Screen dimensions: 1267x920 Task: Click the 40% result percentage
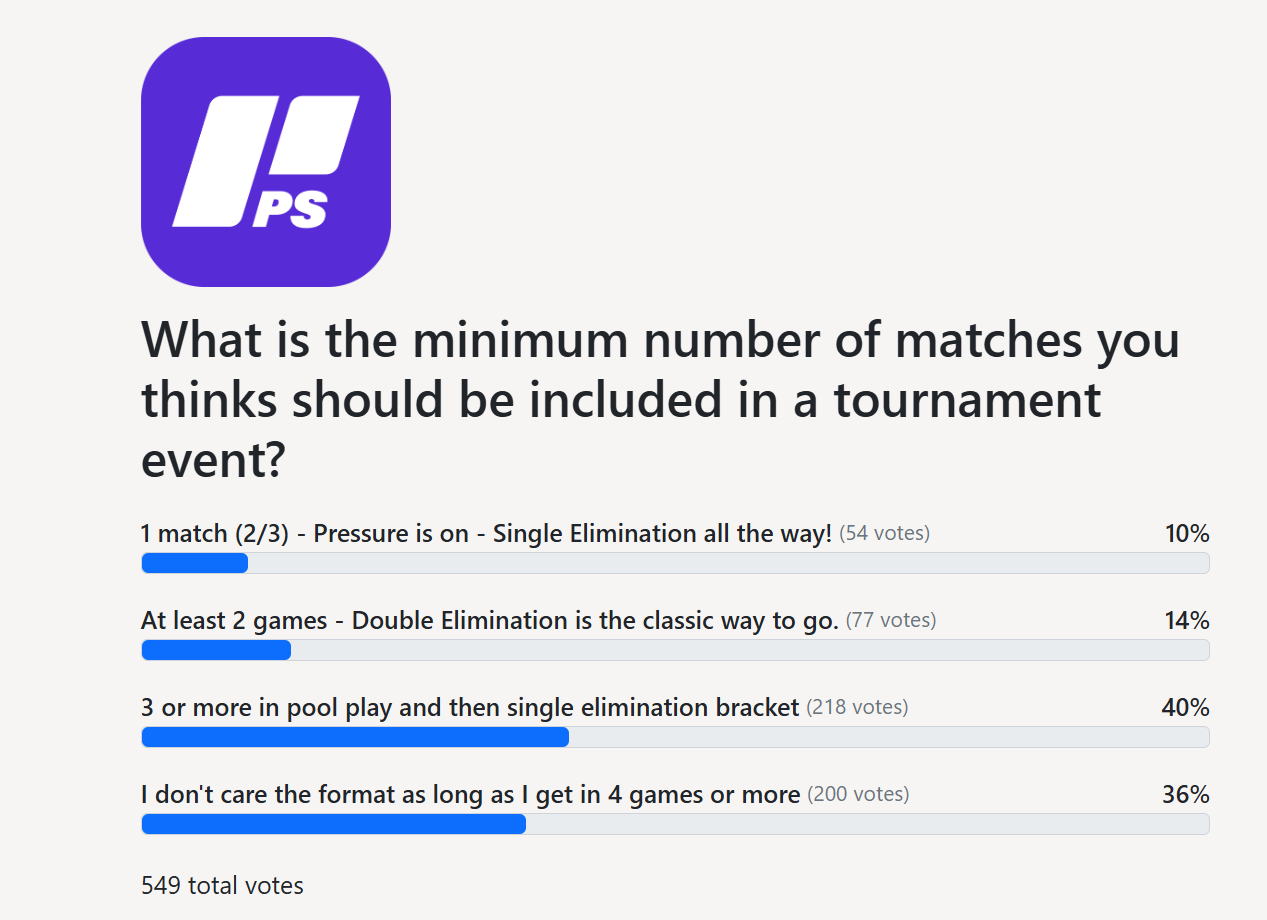[1186, 708]
